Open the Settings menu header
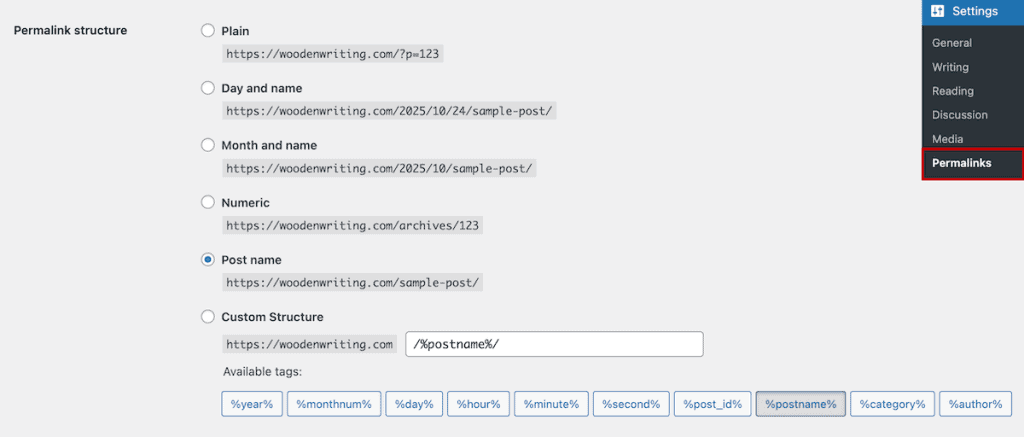The height and width of the screenshot is (437, 1024). (973, 12)
